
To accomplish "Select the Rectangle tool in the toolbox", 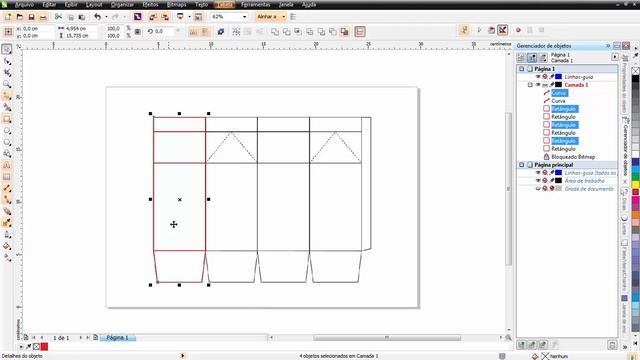I will [7, 119].
